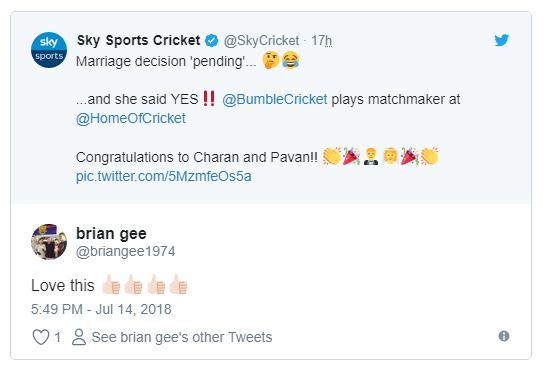Screen dimensions: 544x367
Task: Click the Congratulations to Charan and Pavan text
Action: 197,157
